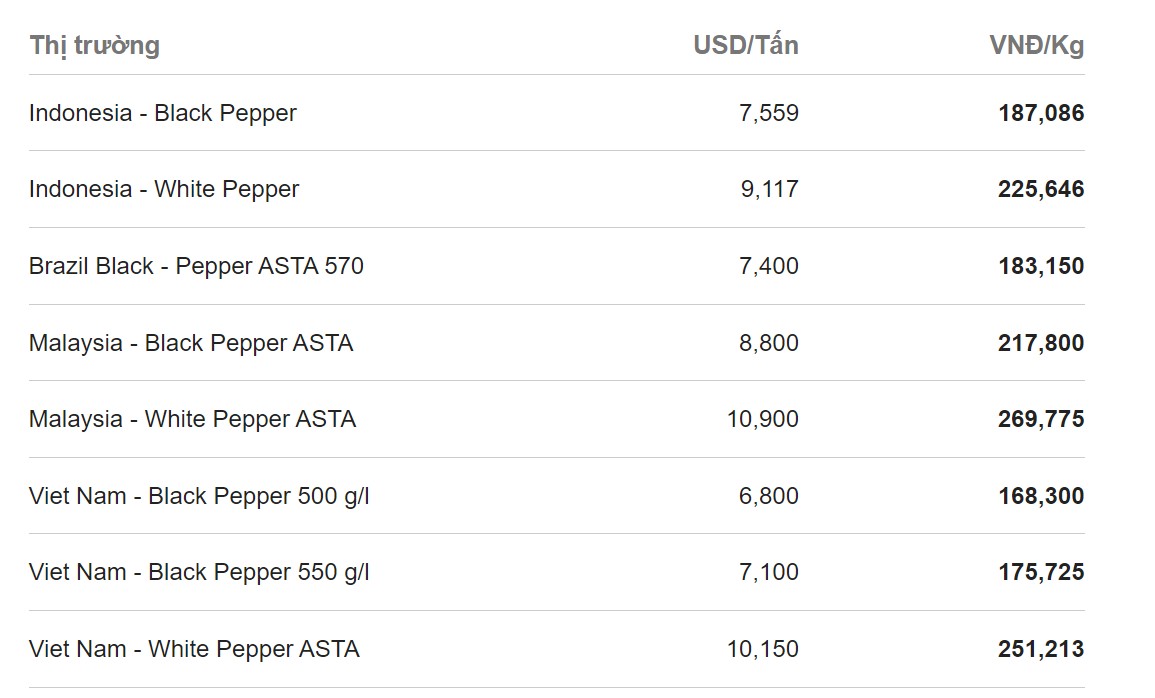The height and width of the screenshot is (698, 1155).
Task: Click the 187,086 VNĐ price value
Action: tap(1040, 113)
